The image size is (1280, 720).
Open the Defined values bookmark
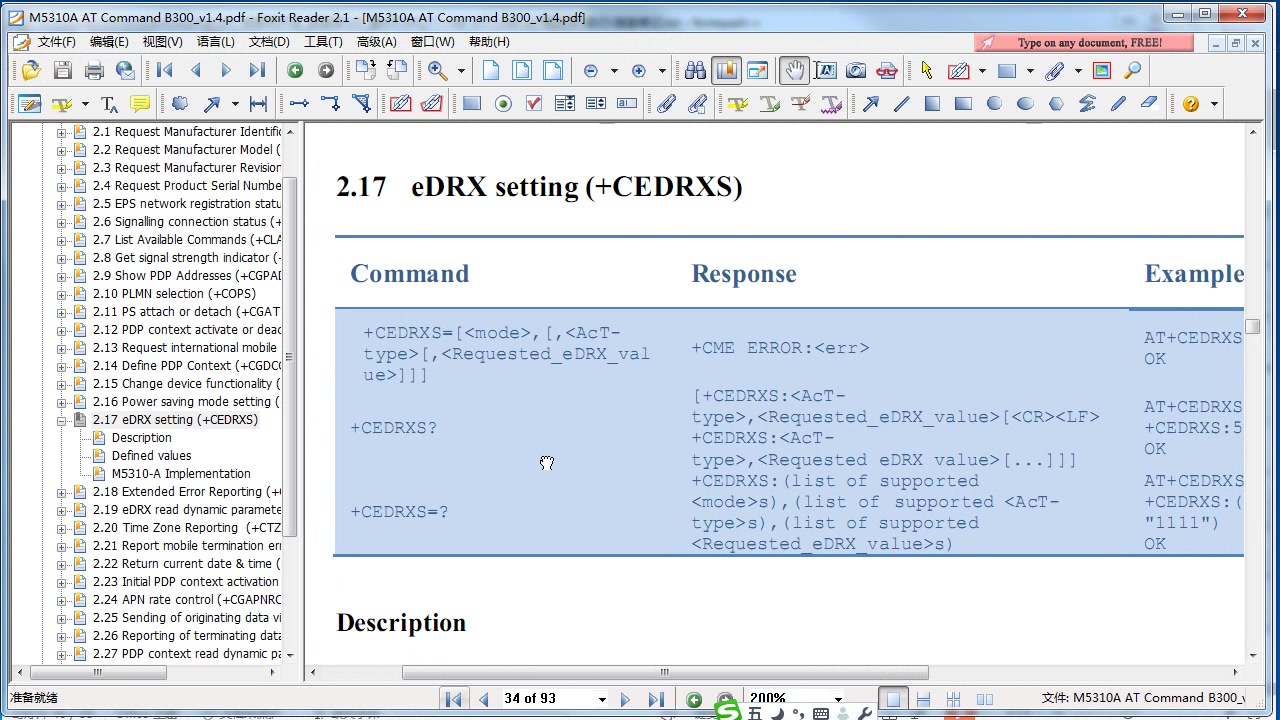click(x=151, y=456)
